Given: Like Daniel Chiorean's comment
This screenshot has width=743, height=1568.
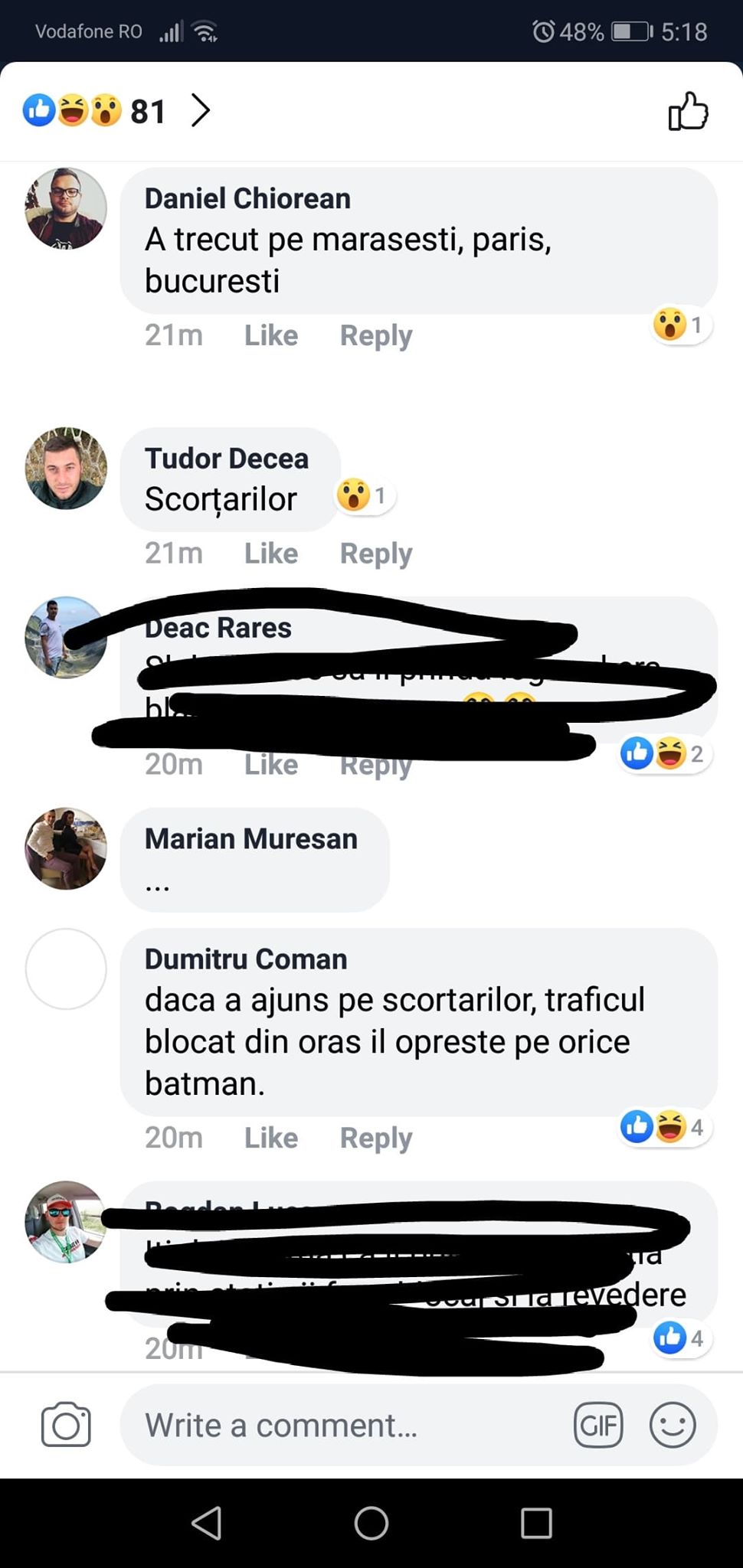Looking at the screenshot, I should (270, 335).
